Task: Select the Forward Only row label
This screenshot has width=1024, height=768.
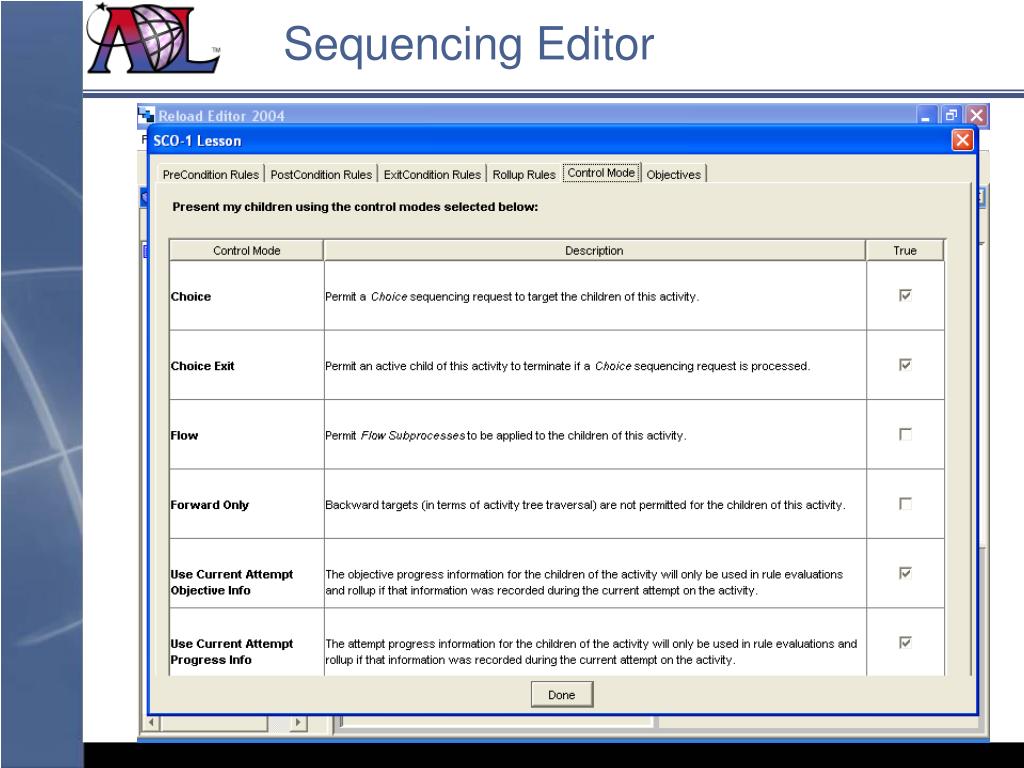Action: [x=210, y=505]
